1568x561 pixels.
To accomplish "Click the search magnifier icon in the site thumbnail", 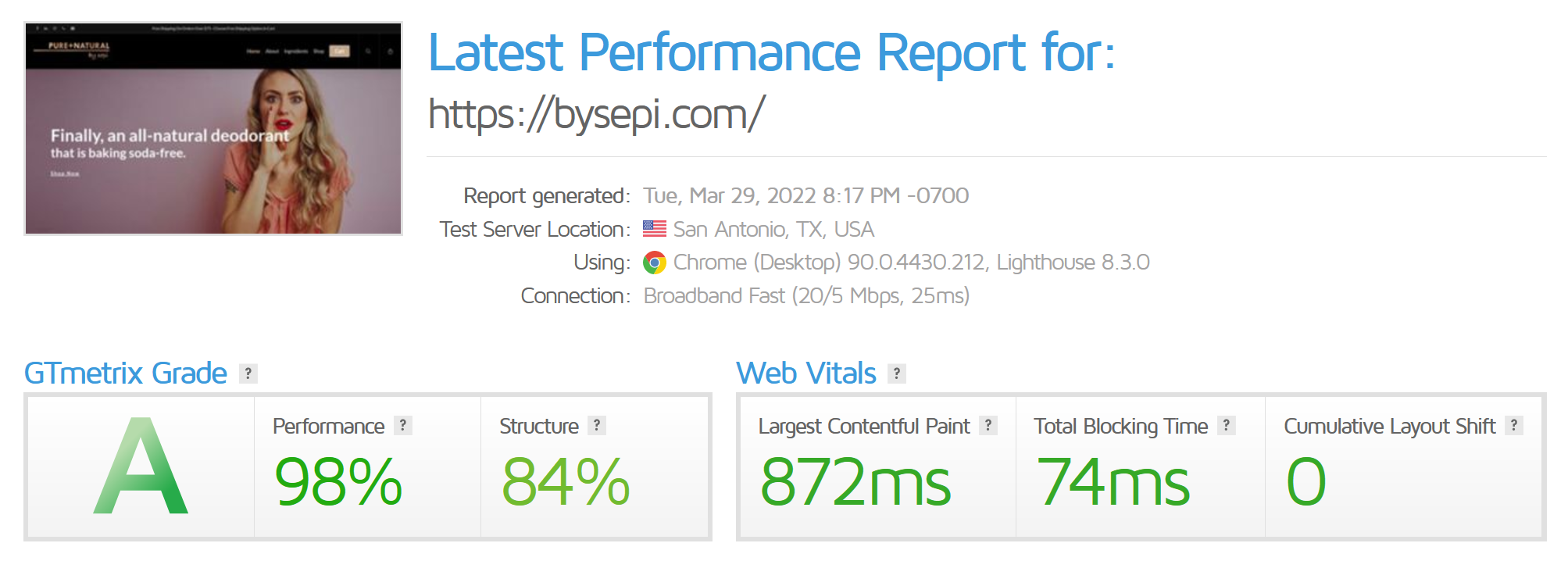I will point(367,51).
